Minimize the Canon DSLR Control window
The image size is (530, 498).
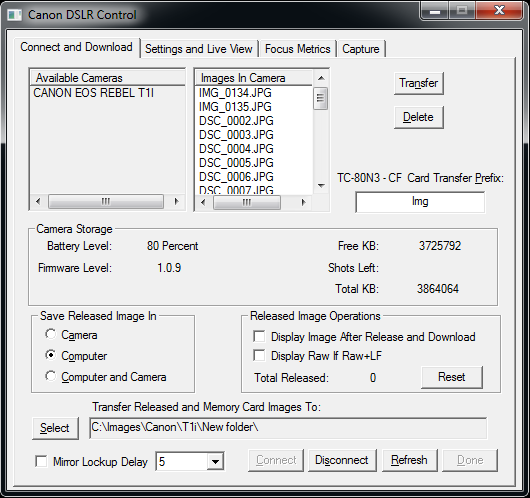[x=435, y=11]
